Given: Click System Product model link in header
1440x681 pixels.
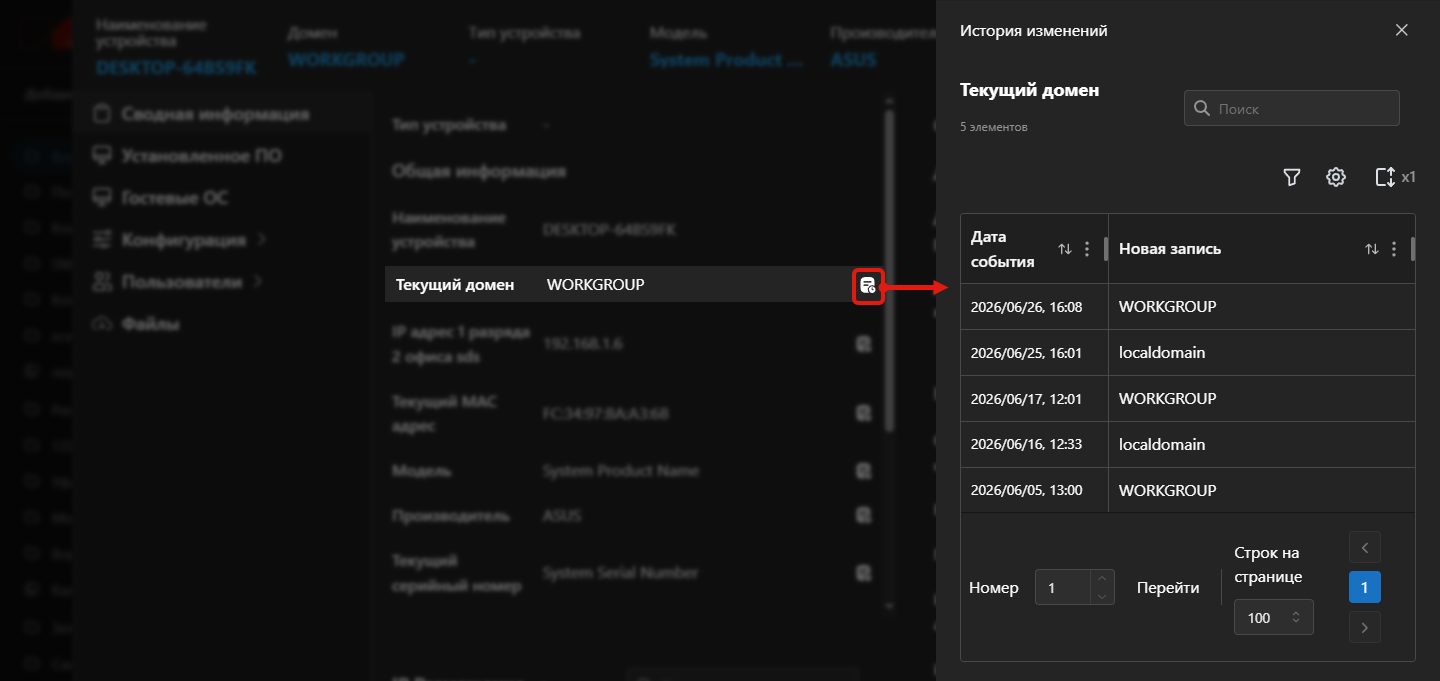Looking at the screenshot, I should pos(726,60).
